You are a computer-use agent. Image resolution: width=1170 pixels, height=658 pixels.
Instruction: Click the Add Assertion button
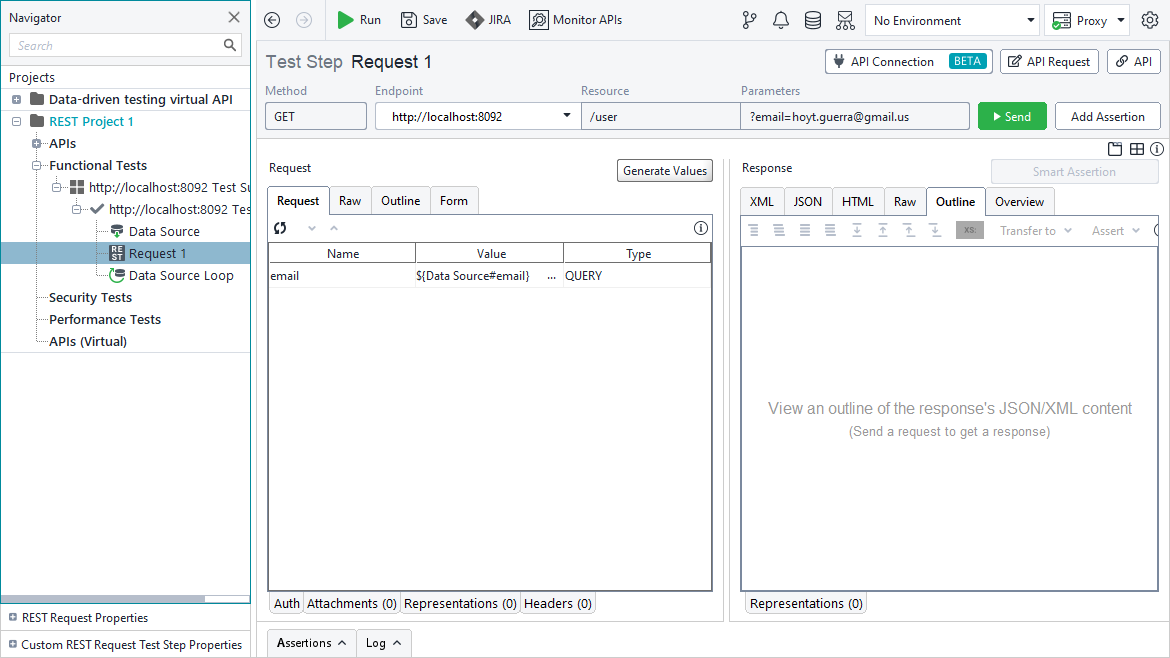(x=1107, y=116)
